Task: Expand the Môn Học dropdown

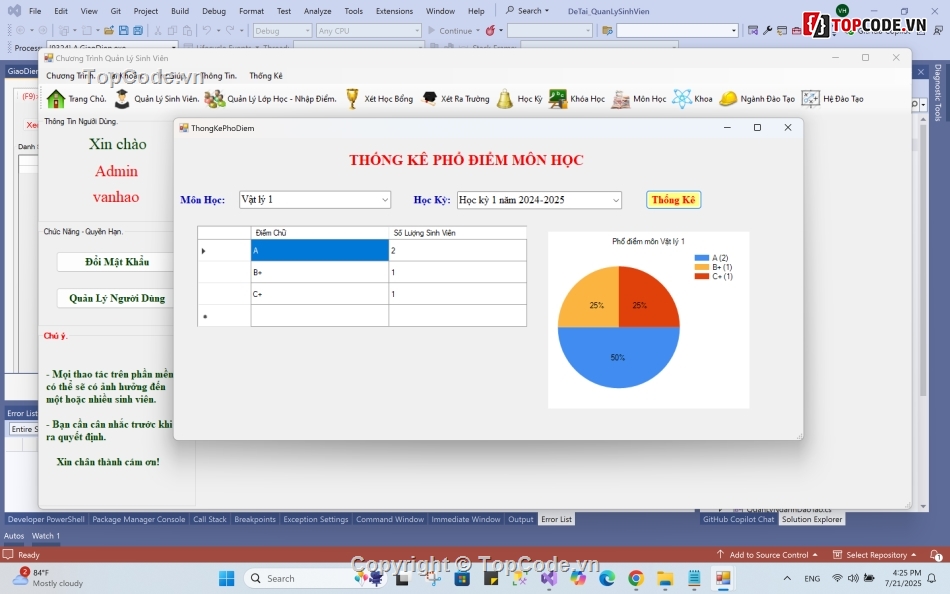Action: (x=385, y=200)
